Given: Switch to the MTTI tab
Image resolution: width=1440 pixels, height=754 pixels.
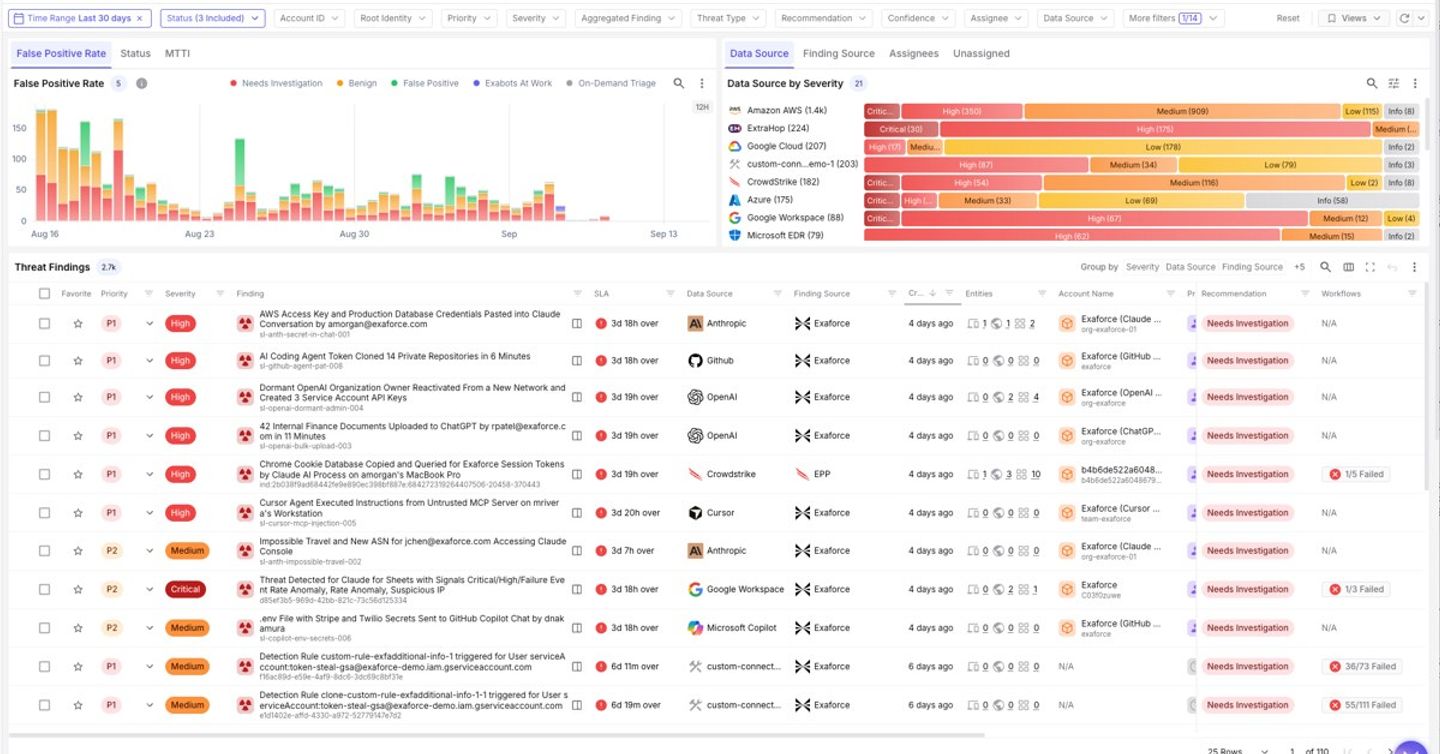Looking at the screenshot, I should pyautogui.click(x=177, y=53).
